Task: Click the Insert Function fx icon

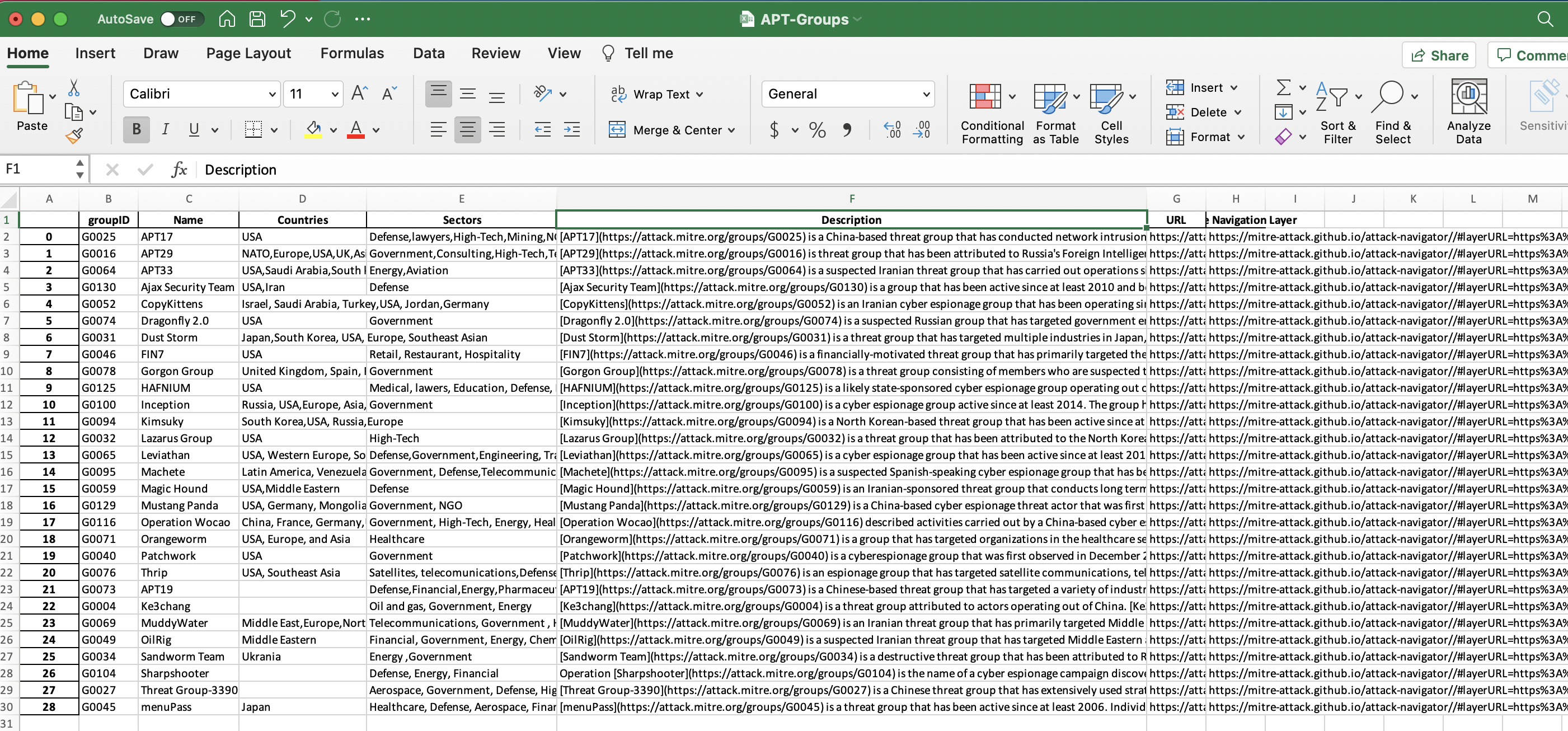Action: [179, 170]
